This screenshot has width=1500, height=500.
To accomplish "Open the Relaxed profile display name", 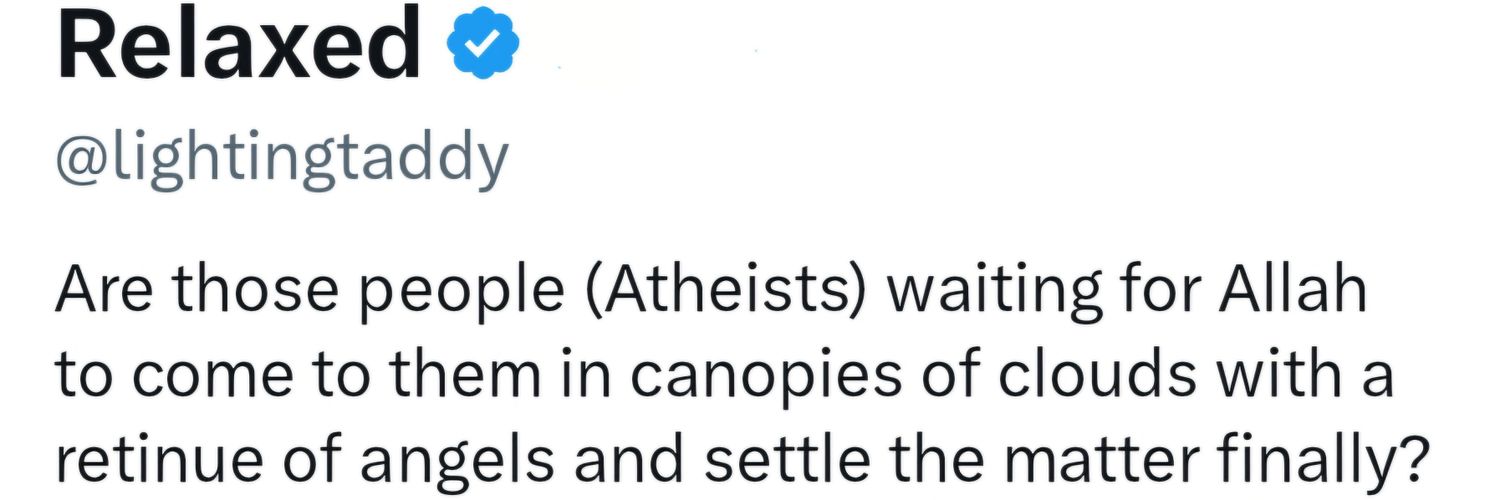I will pyautogui.click(x=238, y=47).
